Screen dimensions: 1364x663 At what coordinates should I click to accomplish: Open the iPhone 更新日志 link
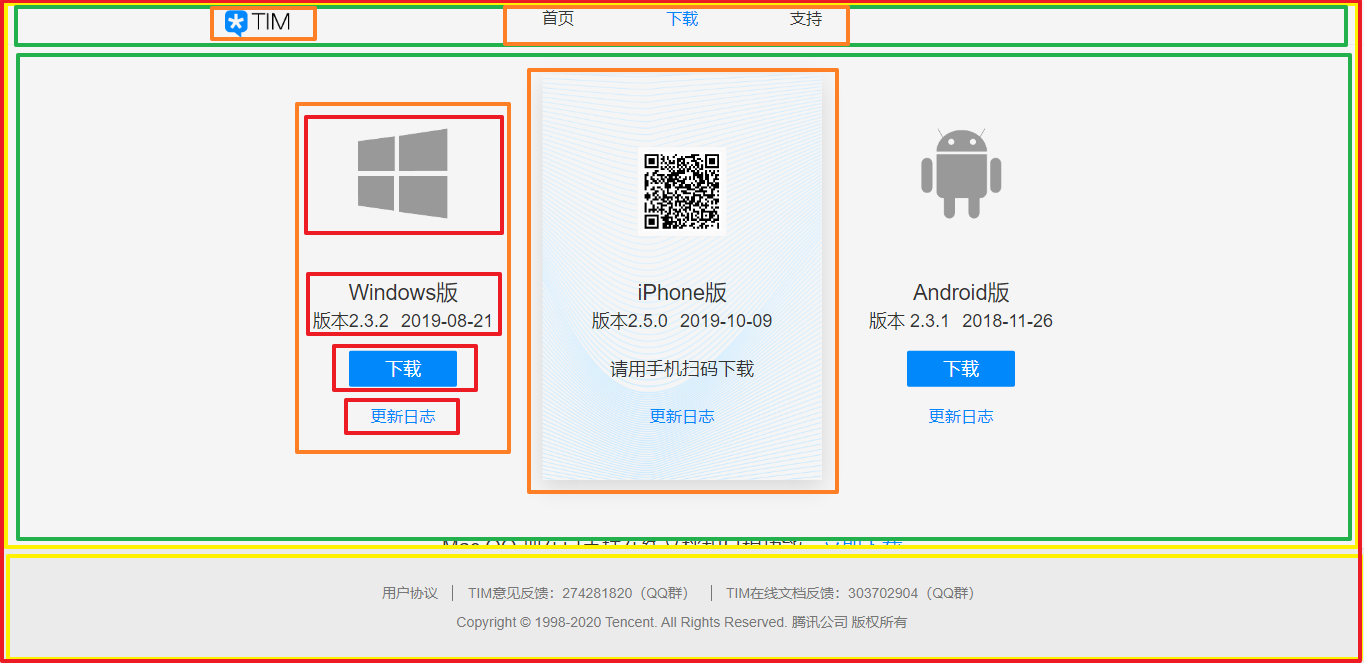(x=681, y=416)
